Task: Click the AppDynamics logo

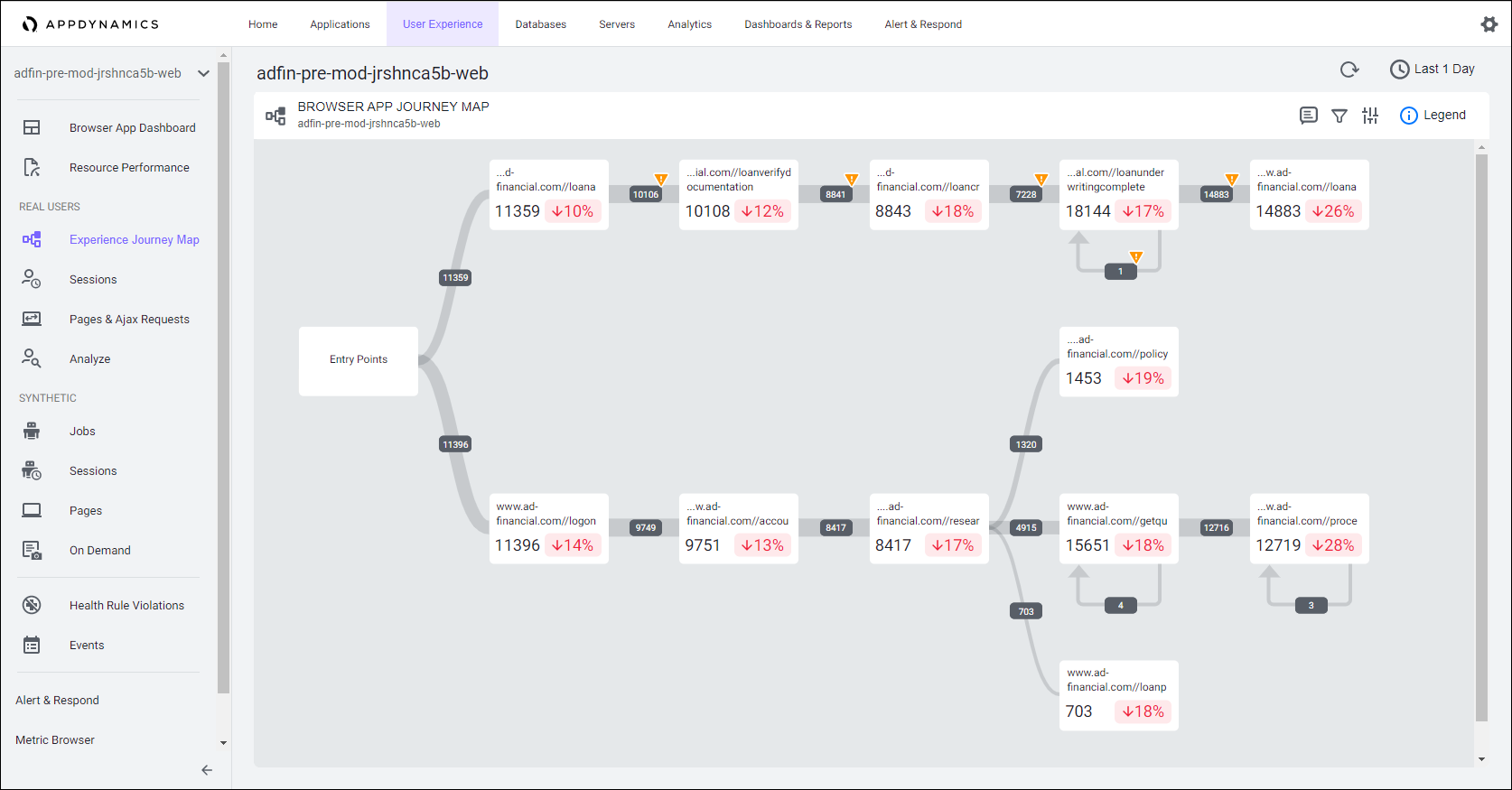Action: pos(90,24)
